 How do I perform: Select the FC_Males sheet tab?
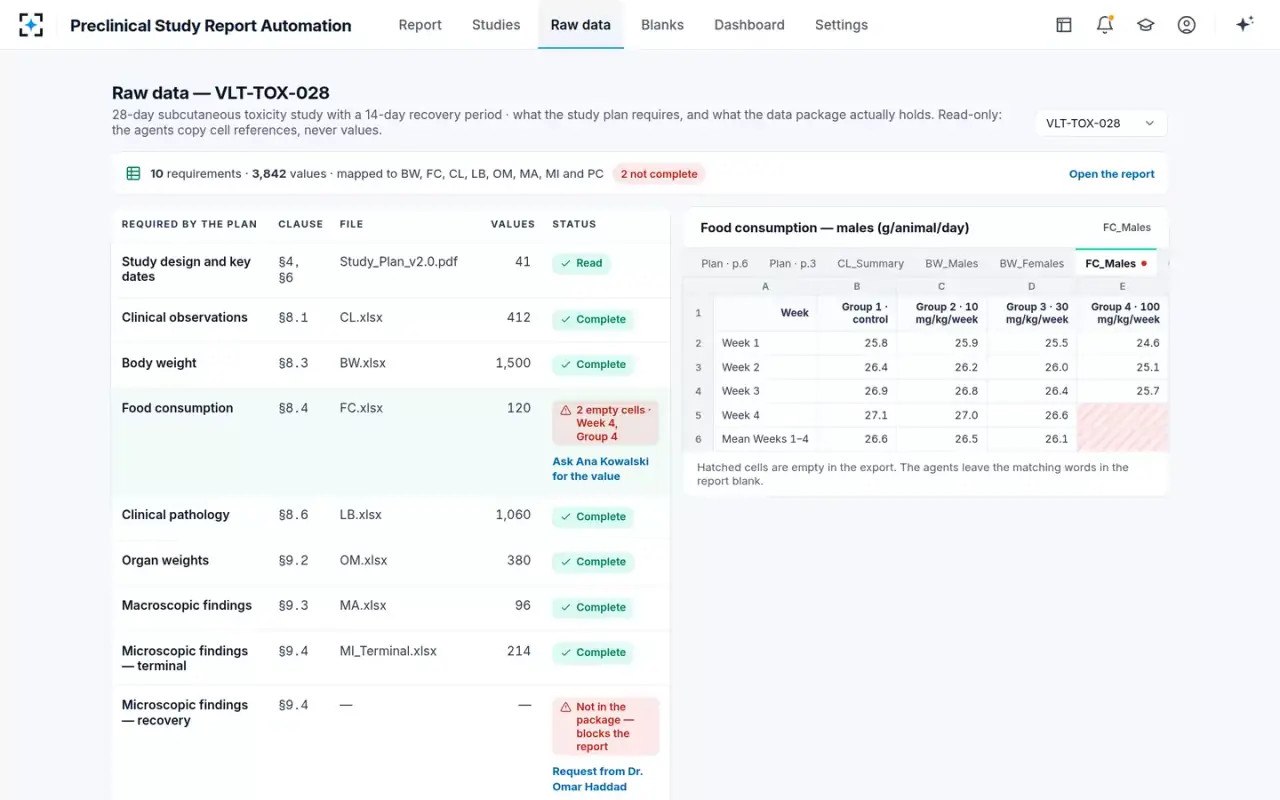point(1116,264)
